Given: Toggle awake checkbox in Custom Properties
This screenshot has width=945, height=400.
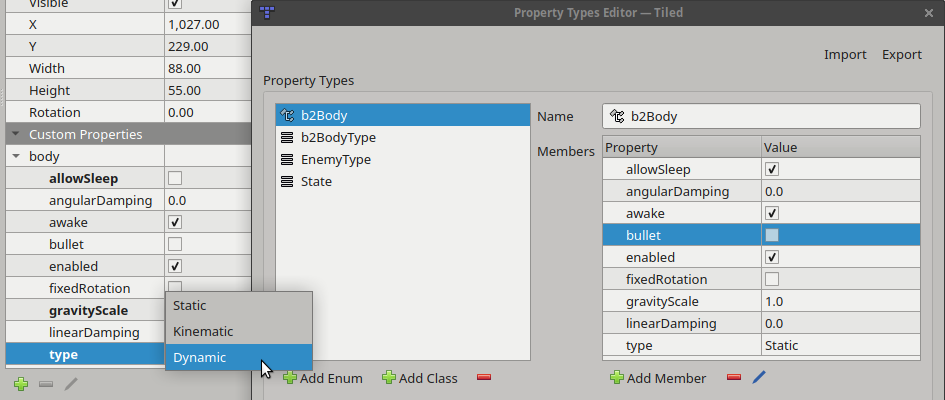Looking at the screenshot, I should (175, 222).
